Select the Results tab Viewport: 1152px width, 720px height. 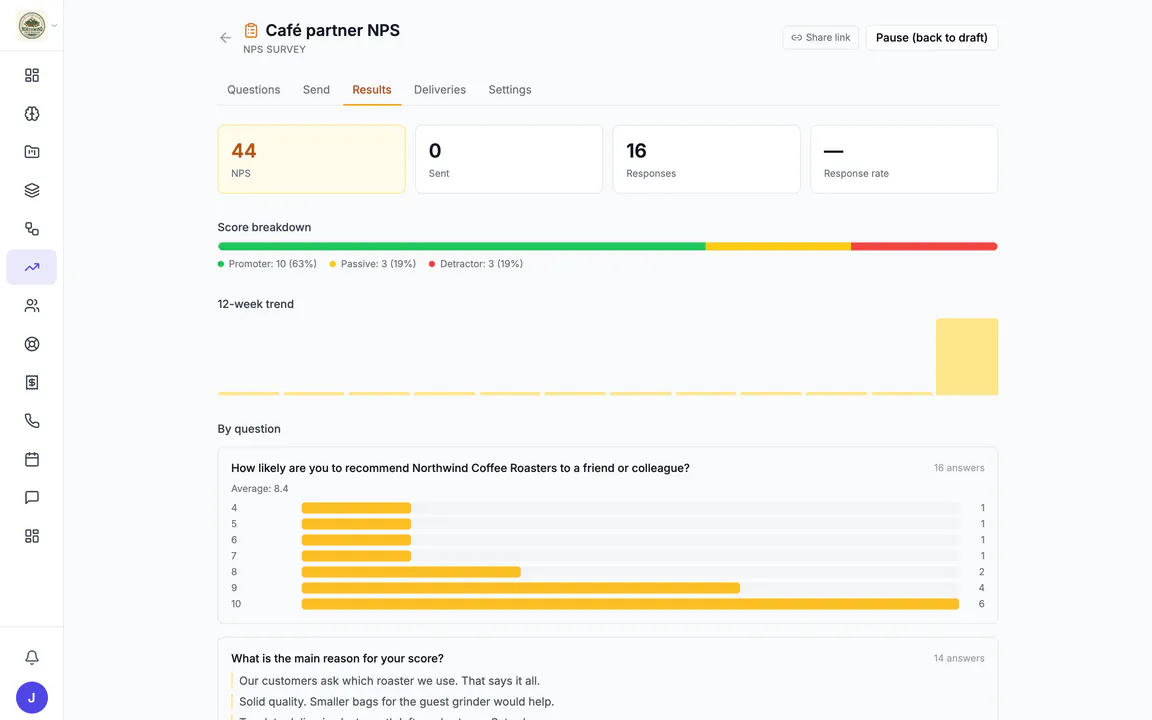click(x=372, y=90)
